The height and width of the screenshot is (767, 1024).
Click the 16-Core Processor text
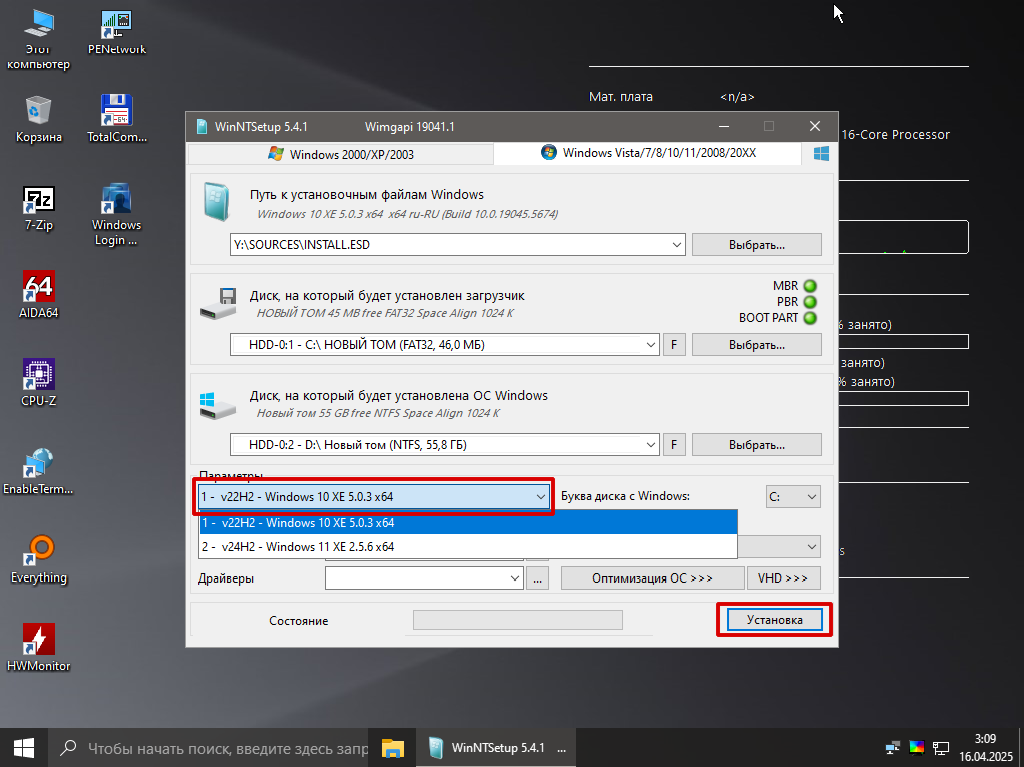tap(895, 135)
